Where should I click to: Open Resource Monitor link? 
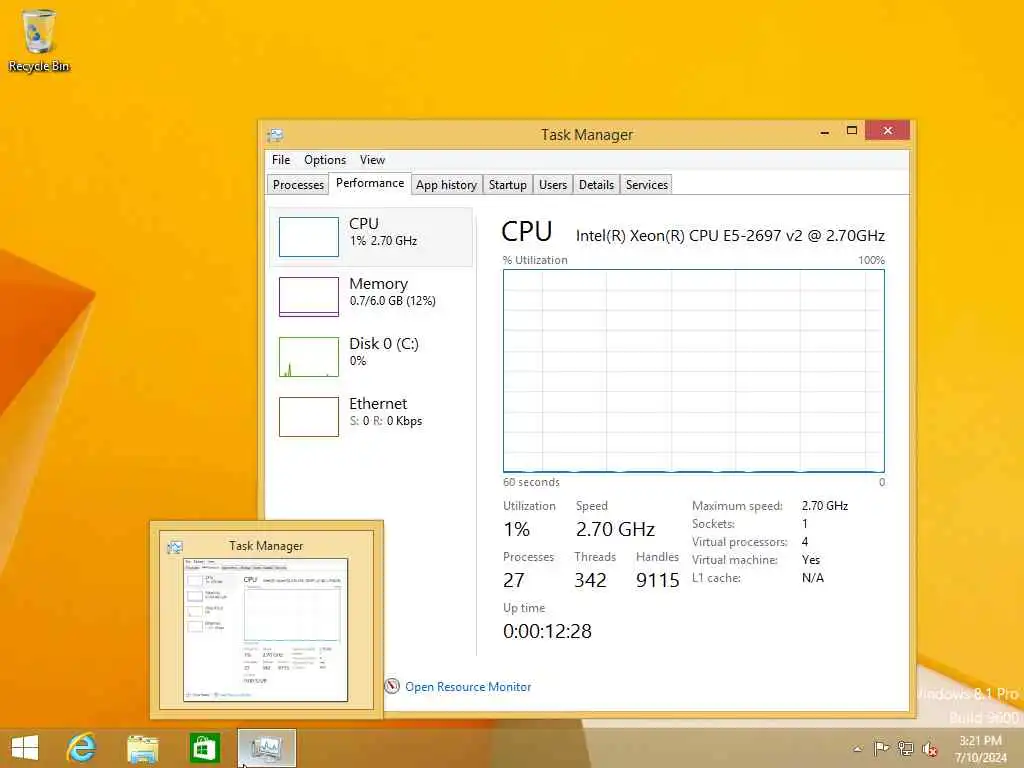(x=468, y=687)
